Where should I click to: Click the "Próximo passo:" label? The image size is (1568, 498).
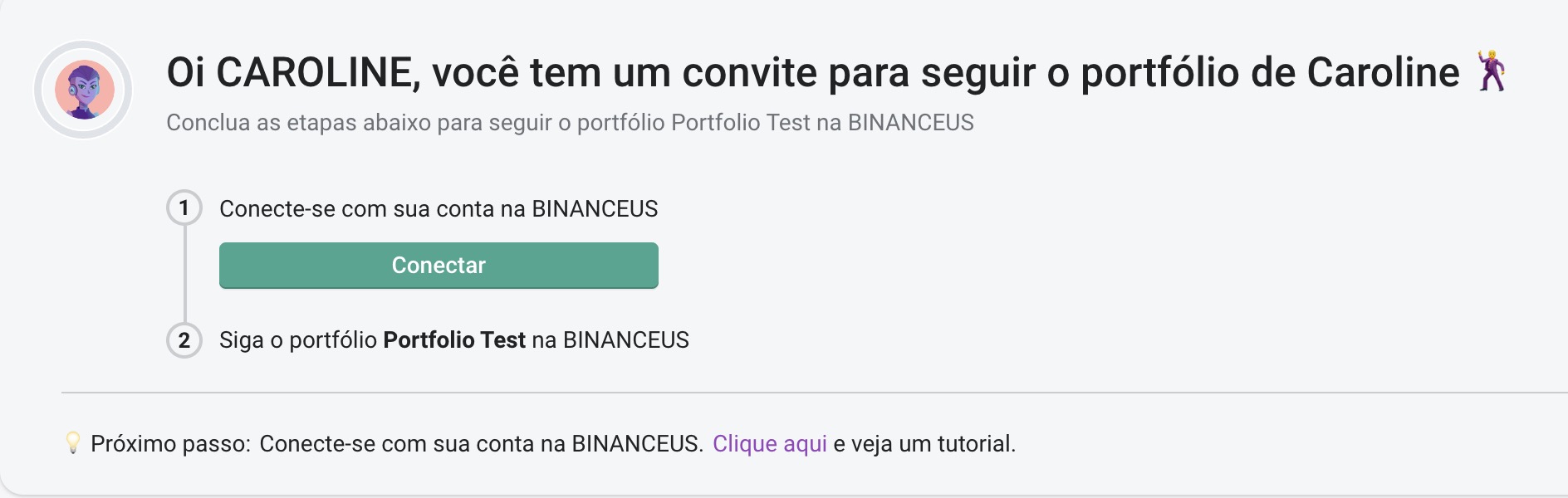coord(170,444)
